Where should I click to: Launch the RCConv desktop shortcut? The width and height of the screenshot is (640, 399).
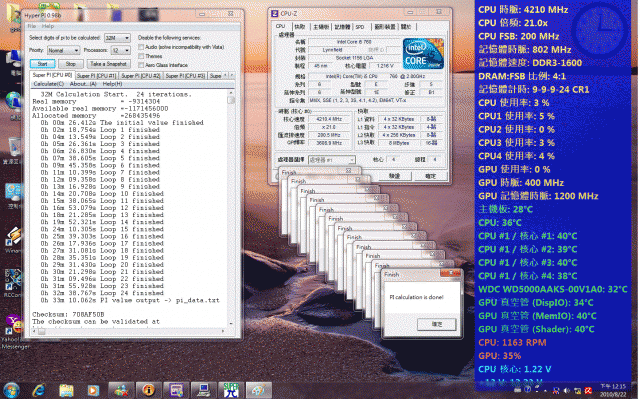pos(13,283)
